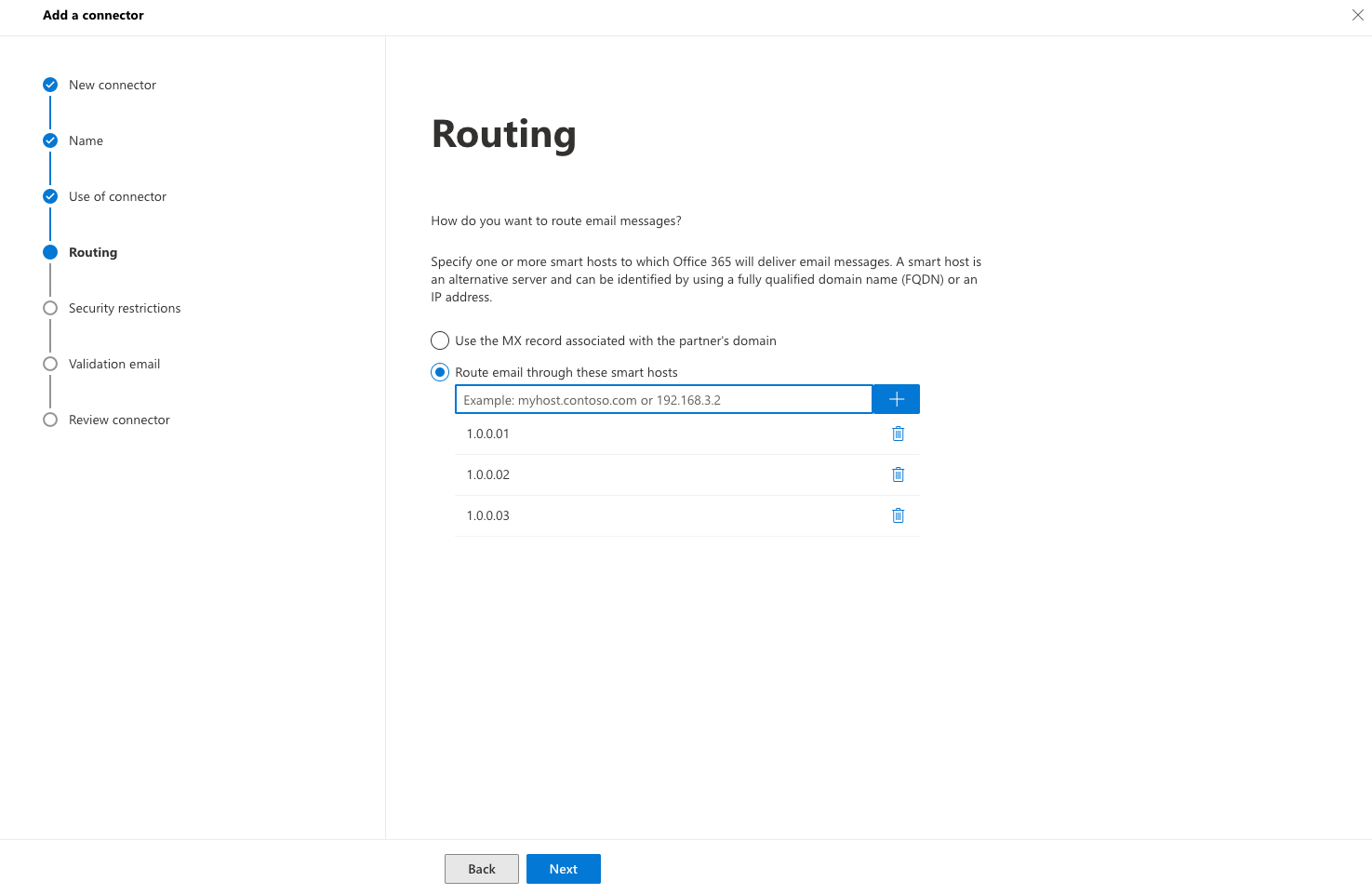Click the Name step label
The image size is (1372, 894).
(x=86, y=140)
